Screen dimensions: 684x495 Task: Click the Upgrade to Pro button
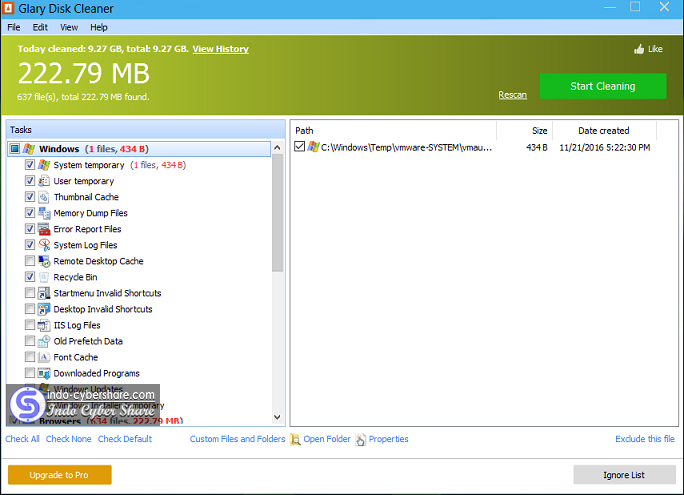click(x=60, y=475)
